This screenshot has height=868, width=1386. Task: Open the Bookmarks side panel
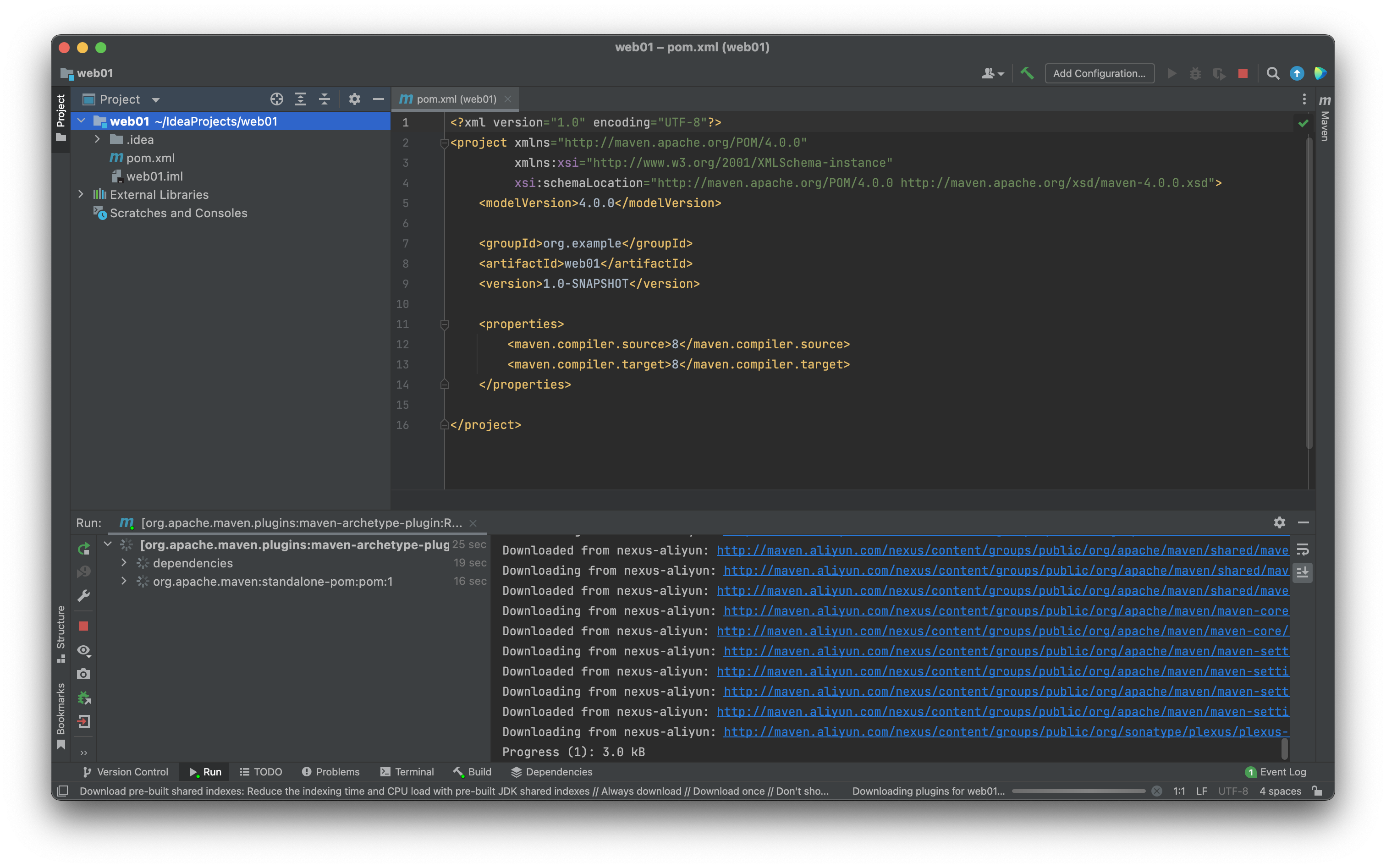61,716
